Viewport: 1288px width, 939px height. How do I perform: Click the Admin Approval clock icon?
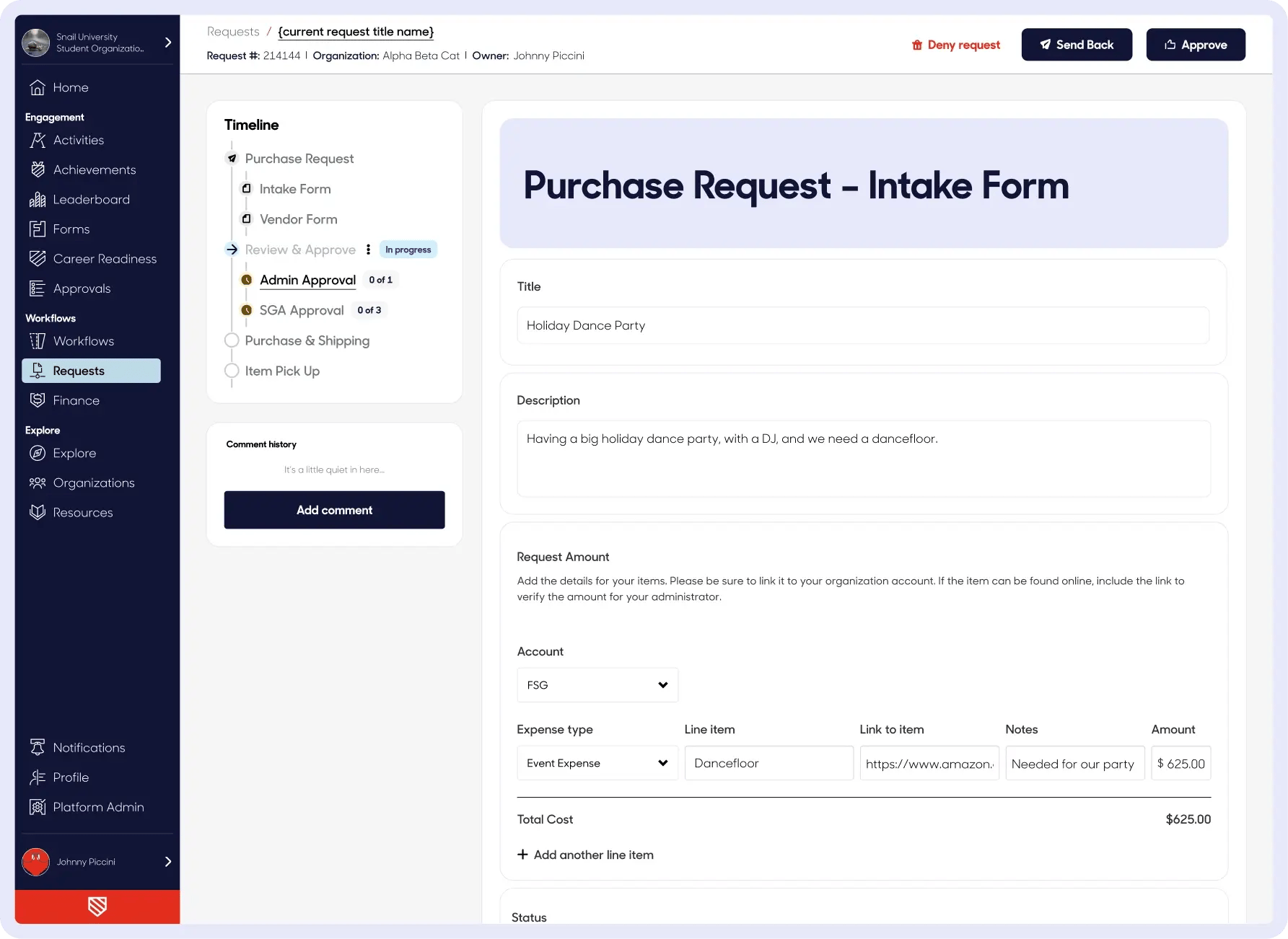(x=246, y=280)
